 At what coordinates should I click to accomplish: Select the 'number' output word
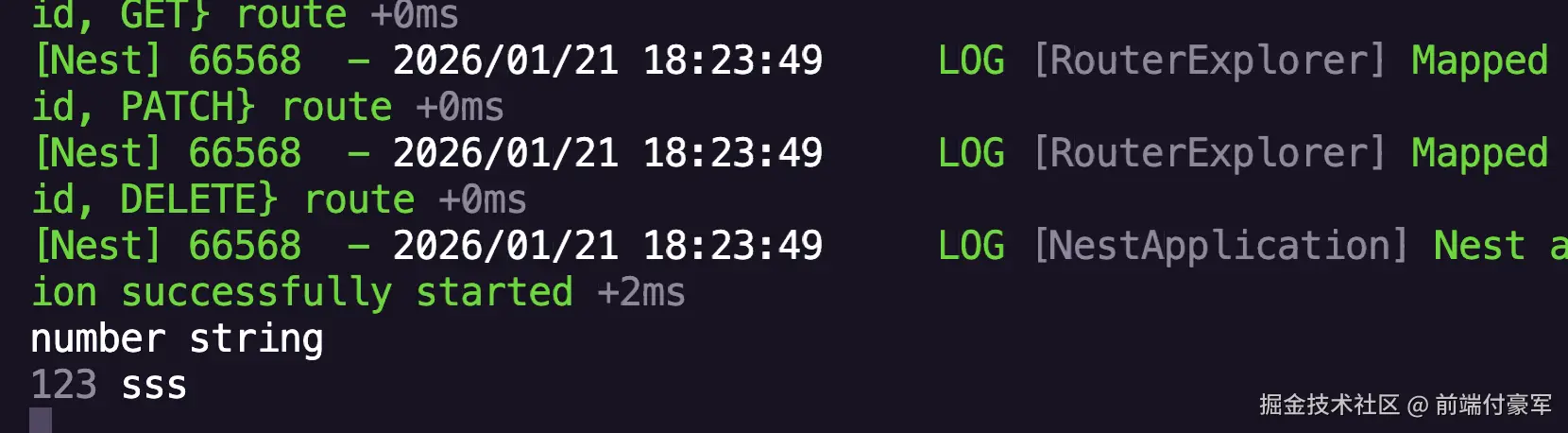pos(98,338)
